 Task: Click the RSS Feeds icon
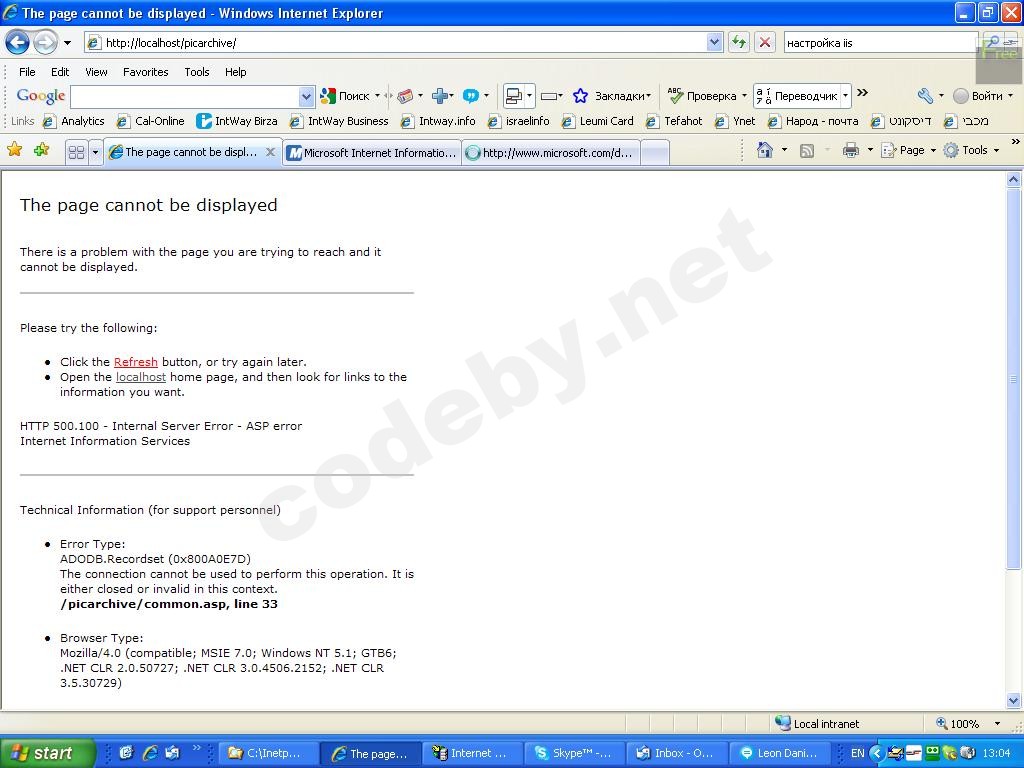click(807, 151)
